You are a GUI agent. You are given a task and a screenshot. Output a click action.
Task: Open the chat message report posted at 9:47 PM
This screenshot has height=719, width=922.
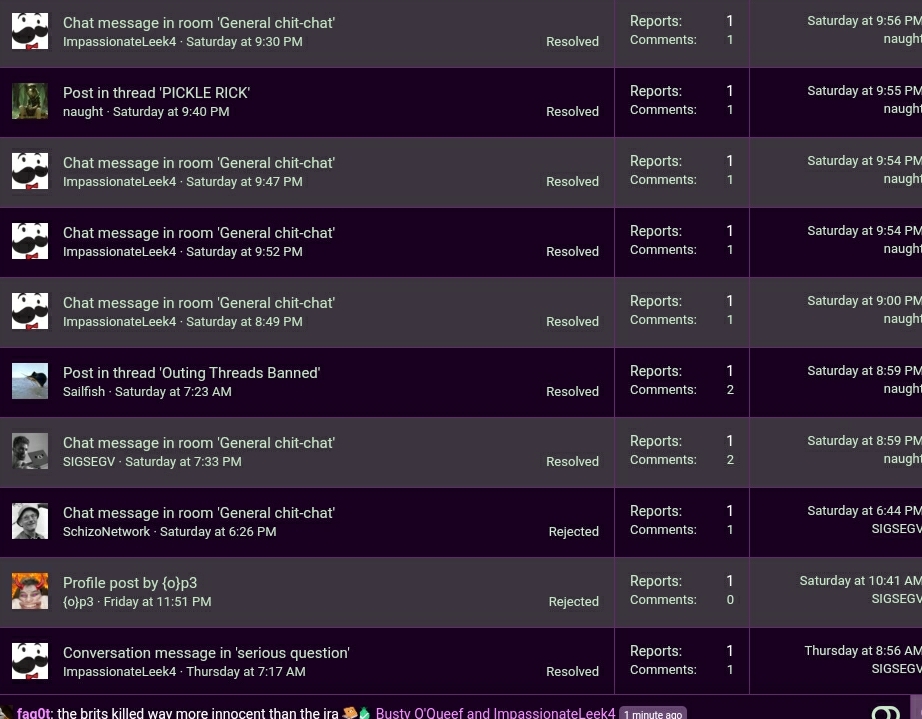[199, 163]
